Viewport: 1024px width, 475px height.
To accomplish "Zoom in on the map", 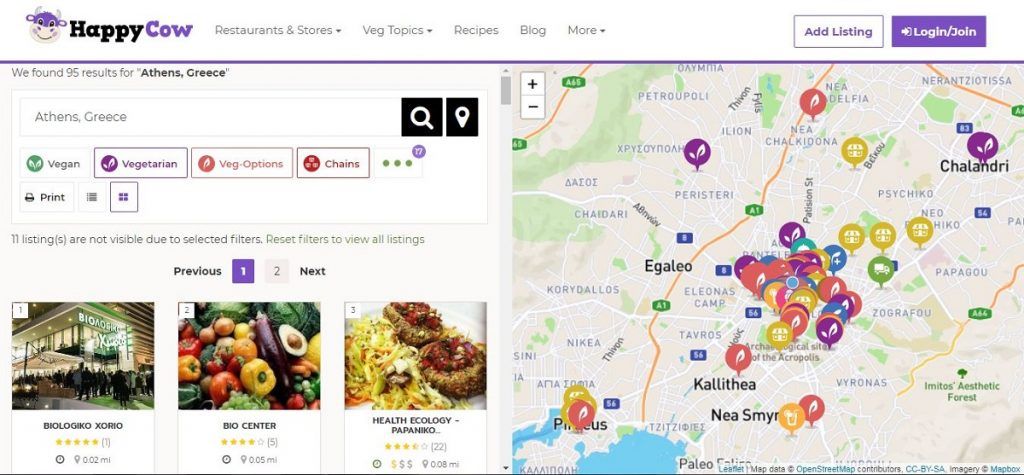I will (x=533, y=84).
